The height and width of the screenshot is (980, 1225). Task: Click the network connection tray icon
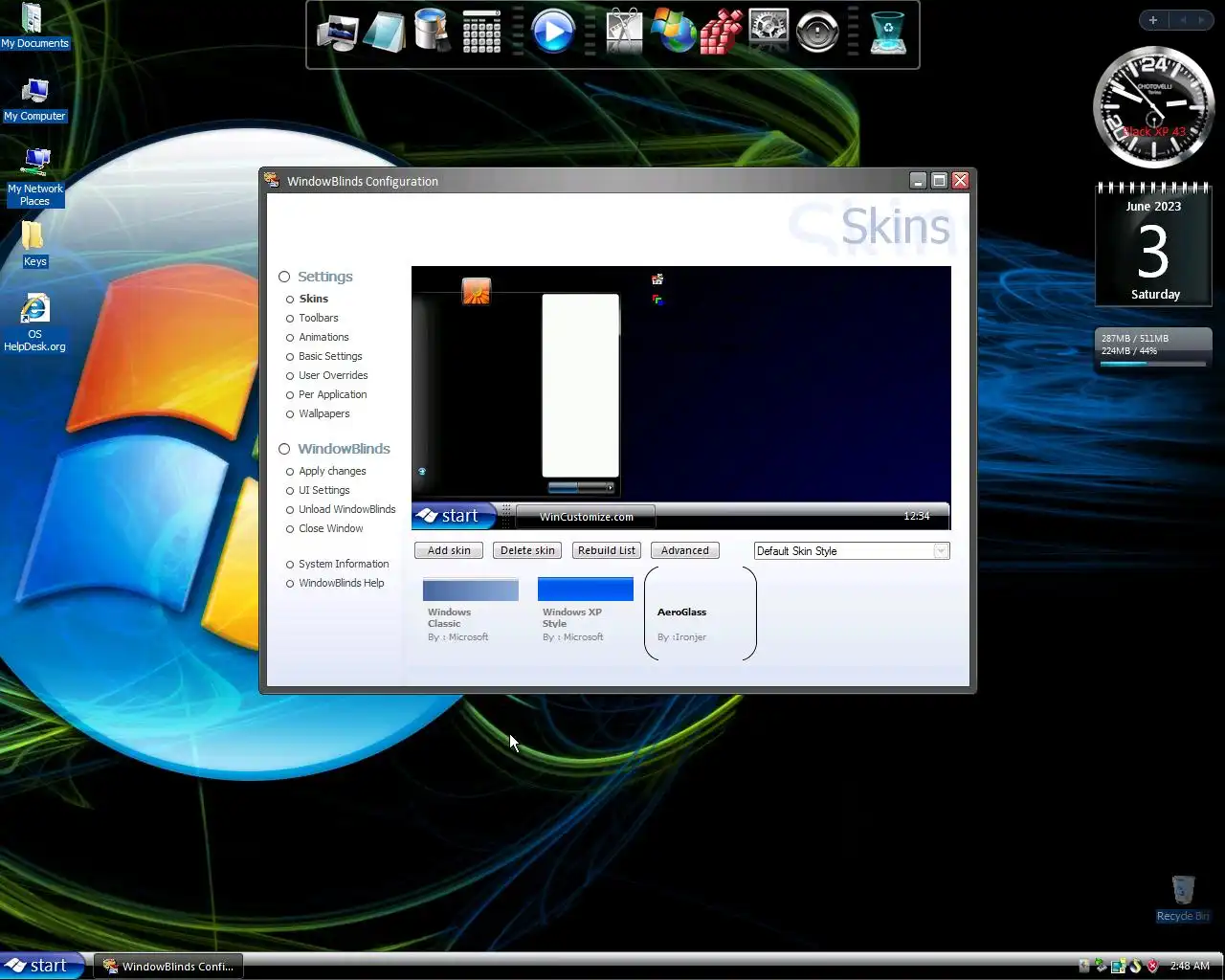pyautogui.click(x=1118, y=966)
